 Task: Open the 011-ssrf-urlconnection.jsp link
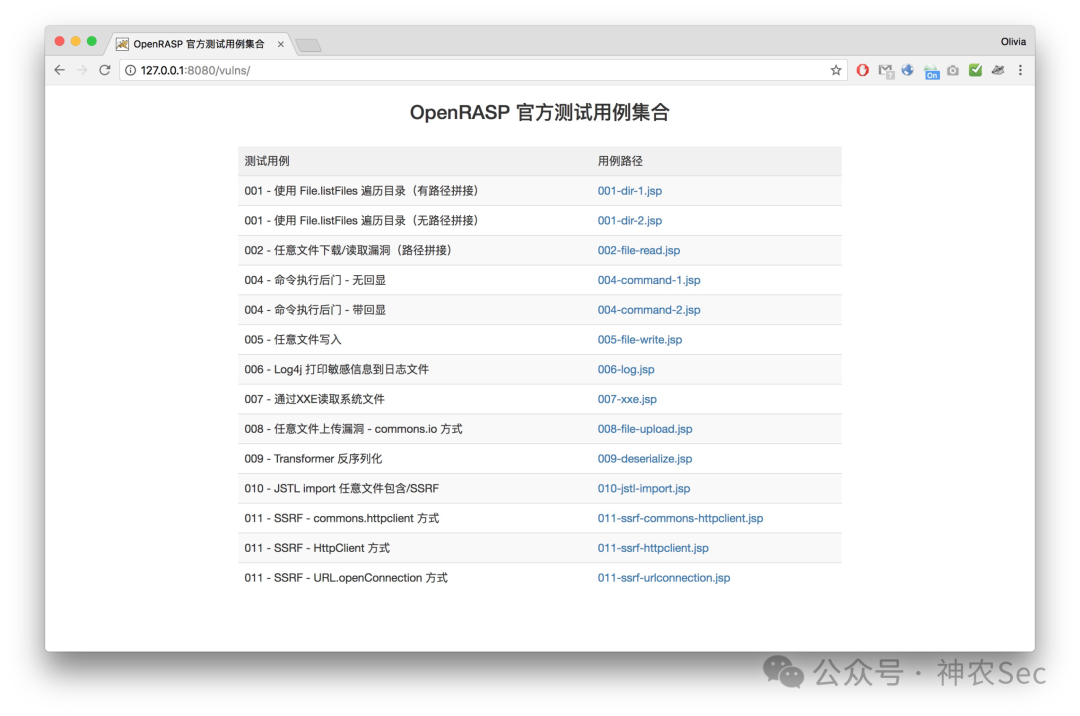663,578
